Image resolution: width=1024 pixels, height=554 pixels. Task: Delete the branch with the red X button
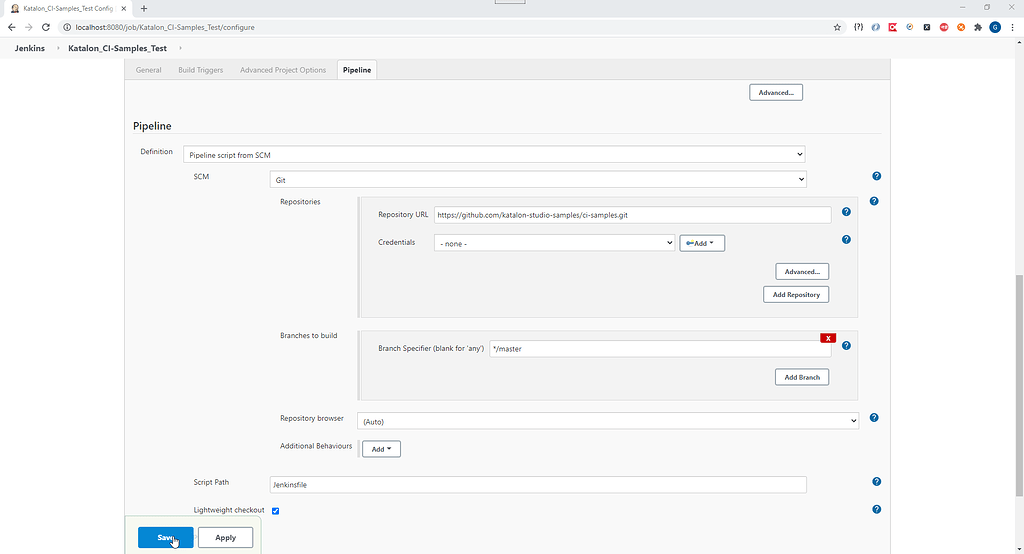coord(828,338)
